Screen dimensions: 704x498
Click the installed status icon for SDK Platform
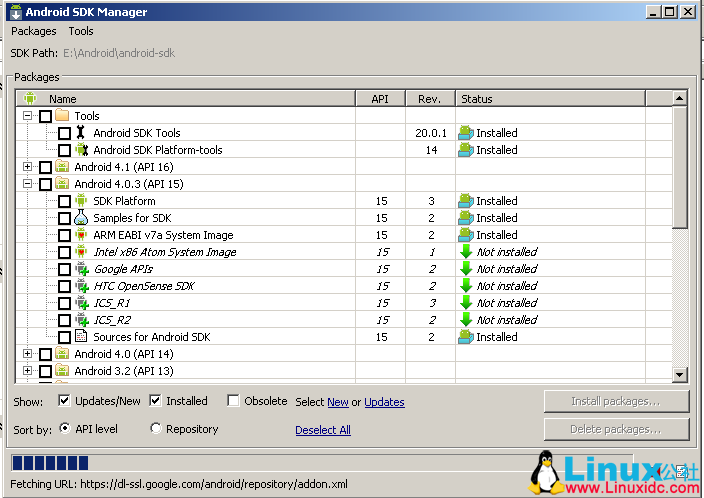[466, 201]
